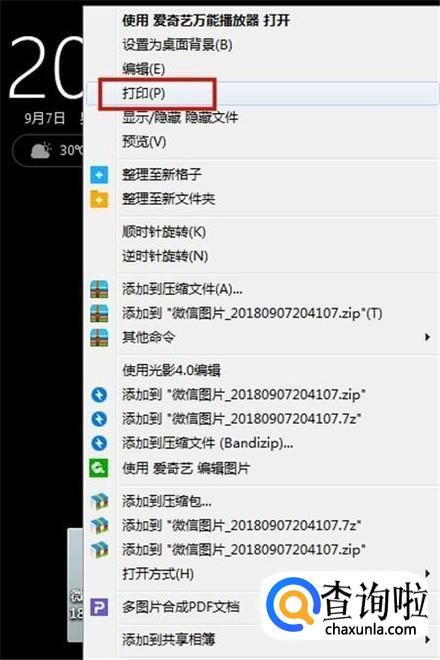
Task: Click the WinRAR icon beside 添加到压缩文件(A)...
Action: pos(99,290)
